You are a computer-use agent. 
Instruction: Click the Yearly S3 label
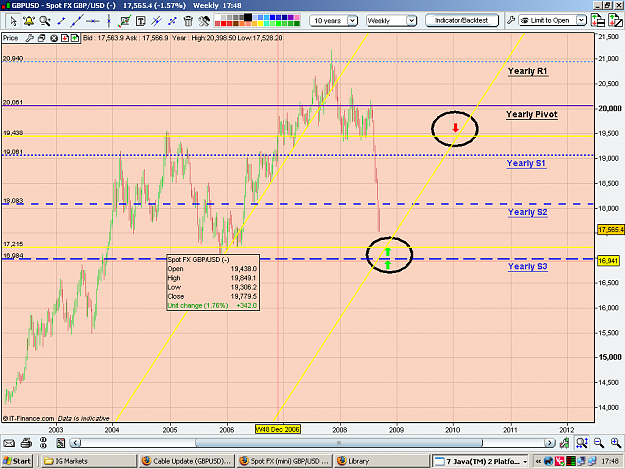coord(527,267)
